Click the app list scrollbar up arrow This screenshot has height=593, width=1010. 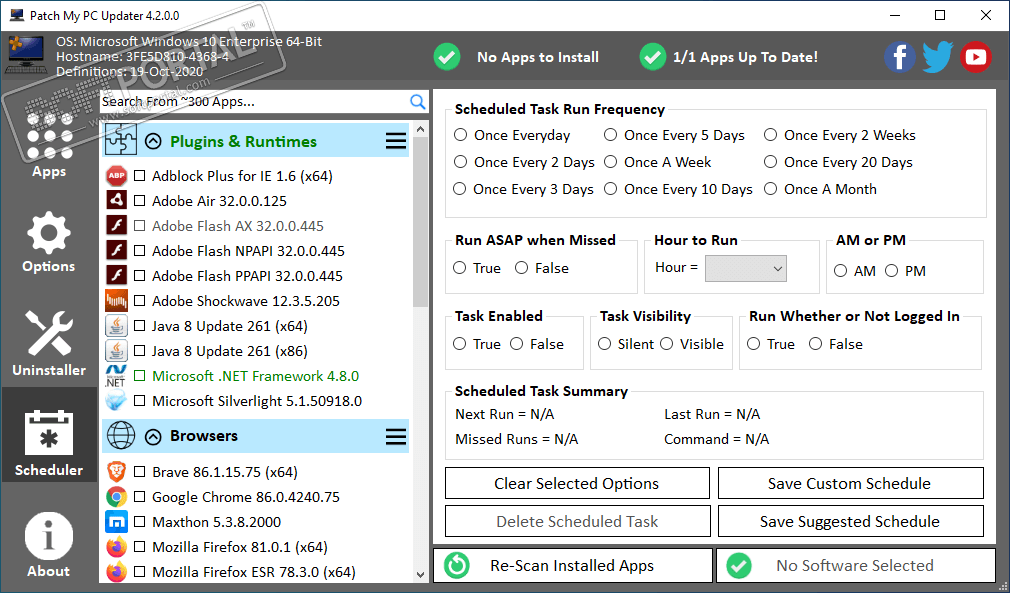pyautogui.click(x=421, y=130)
